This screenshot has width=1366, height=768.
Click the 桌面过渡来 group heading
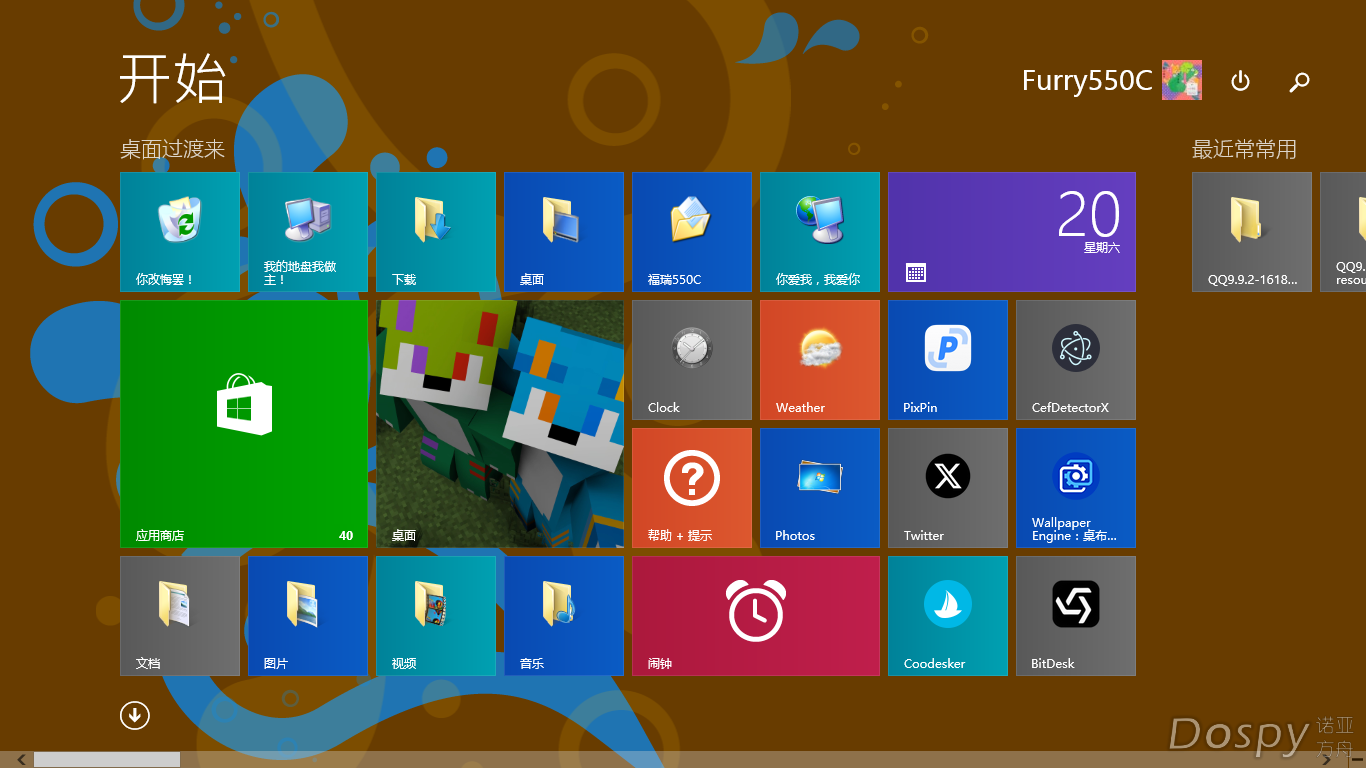tap(172, 150)
